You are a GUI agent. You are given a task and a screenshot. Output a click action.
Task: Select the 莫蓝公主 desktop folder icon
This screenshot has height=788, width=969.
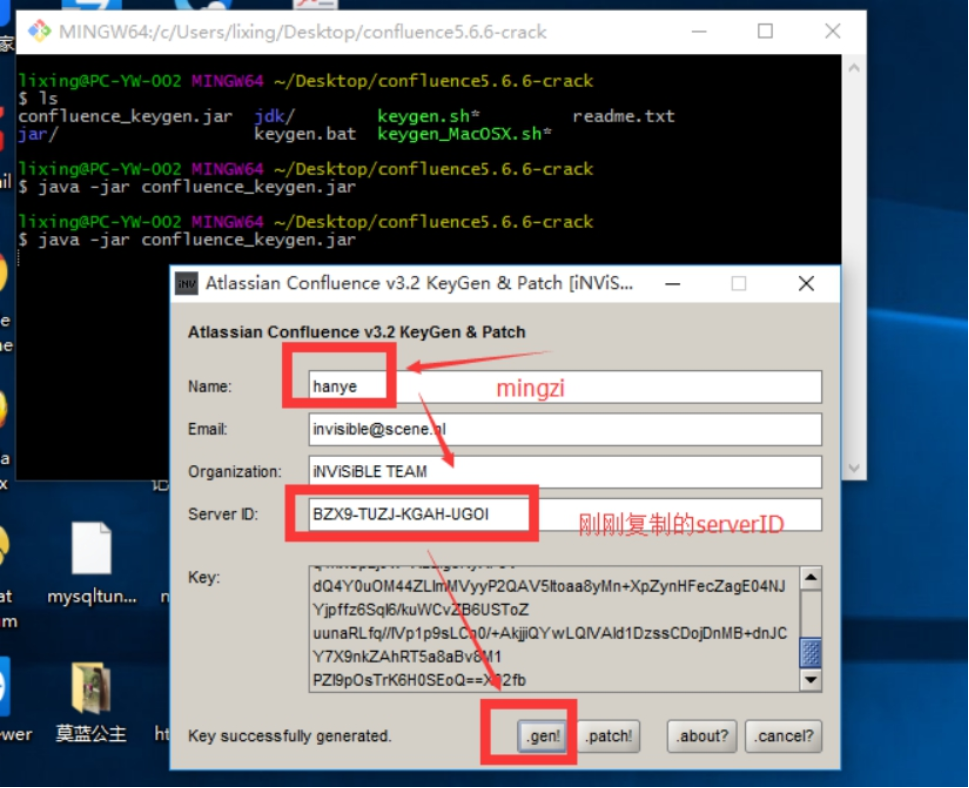(x=91, y=701)
